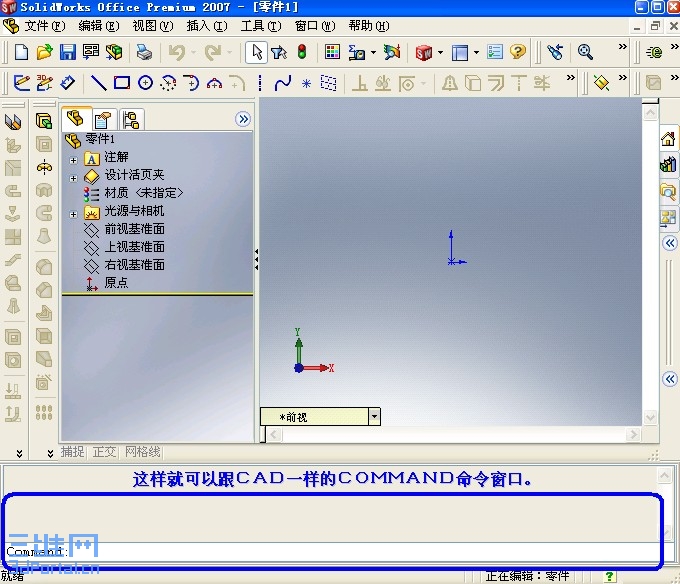Select the Point sketch tool
This screenshot has height=584, width=680.
pos(306,83)
